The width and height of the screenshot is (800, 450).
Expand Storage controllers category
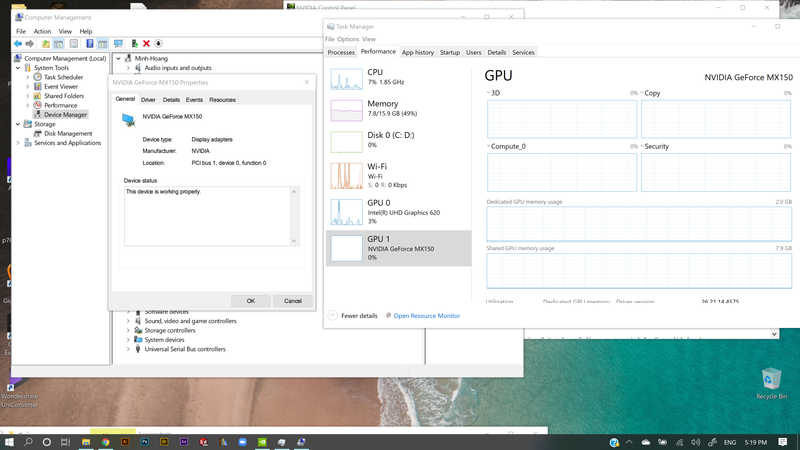tap(128, 331)
